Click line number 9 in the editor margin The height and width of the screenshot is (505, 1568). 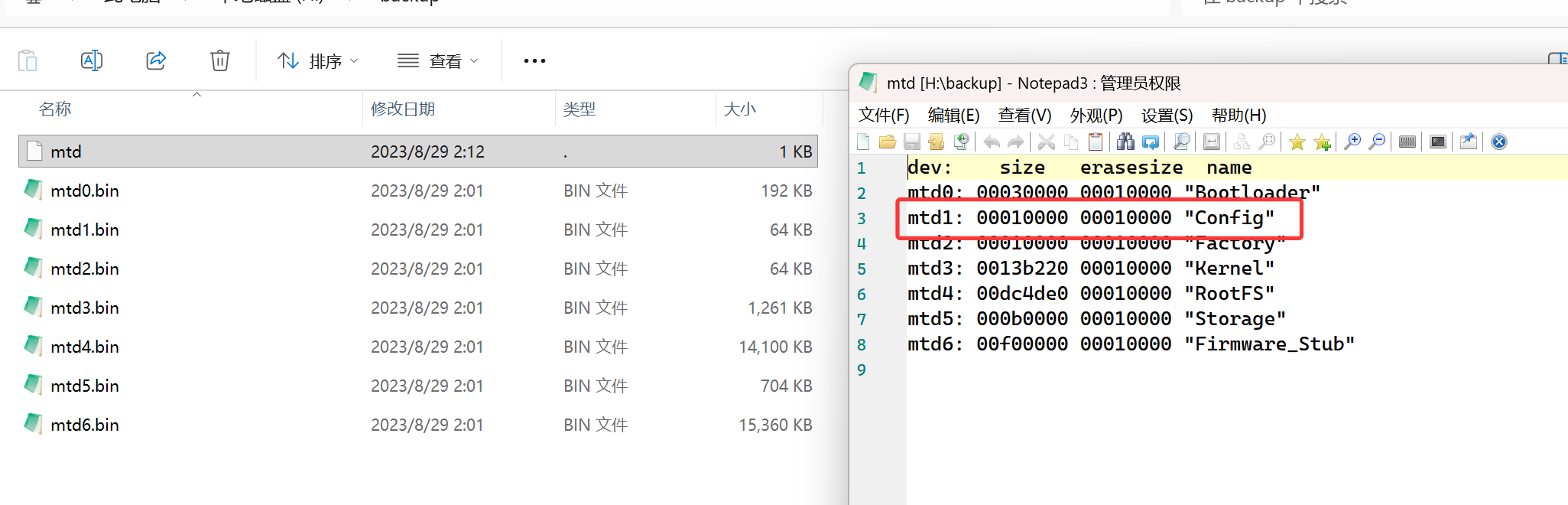(862, 370)
